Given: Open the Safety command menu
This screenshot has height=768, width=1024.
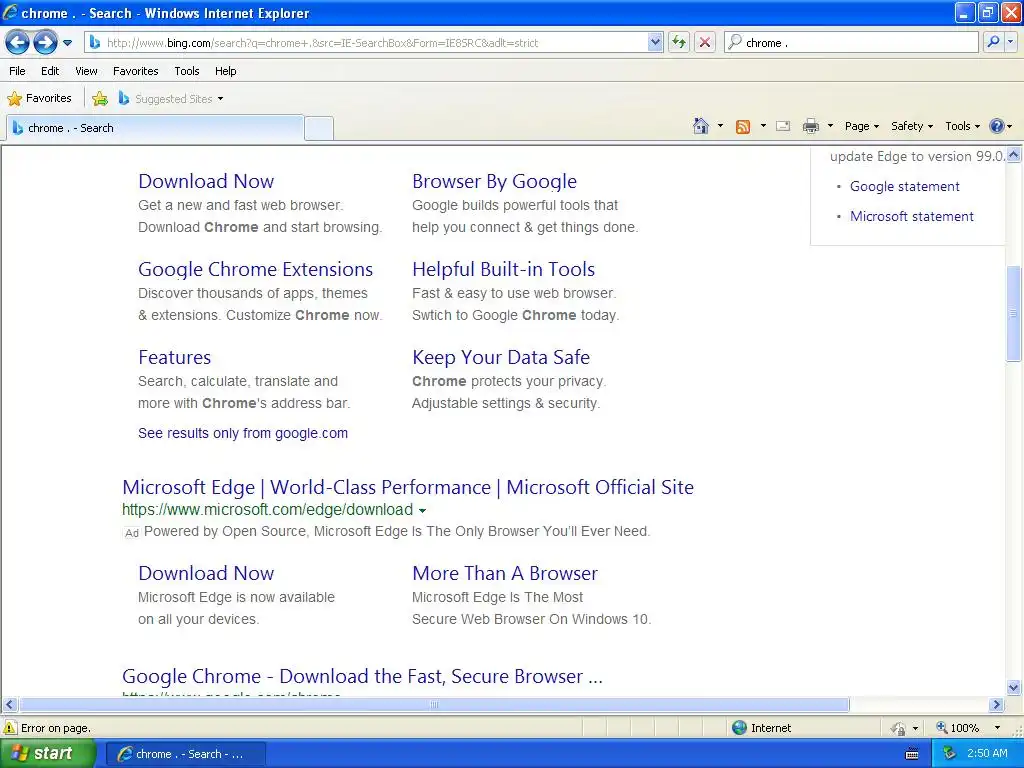Looking at the screenshot, I should point(912,126).
